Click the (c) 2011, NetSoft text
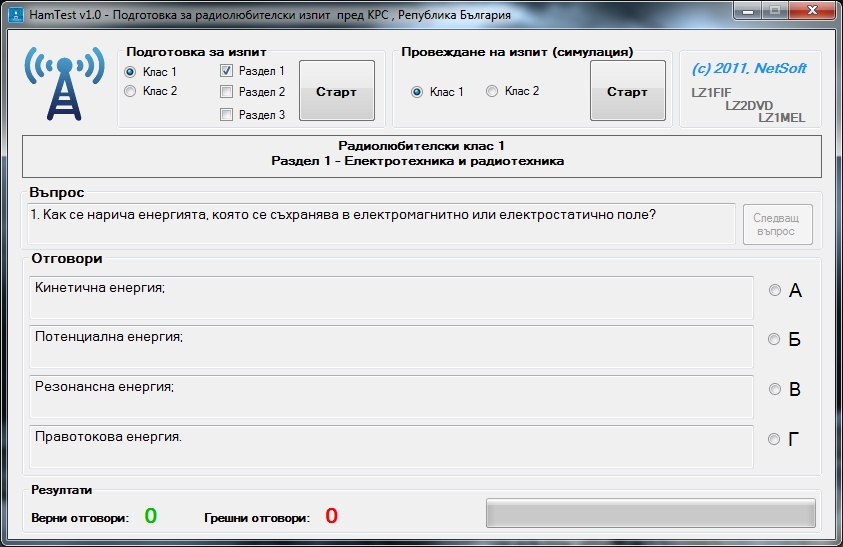 click(749, 68)
